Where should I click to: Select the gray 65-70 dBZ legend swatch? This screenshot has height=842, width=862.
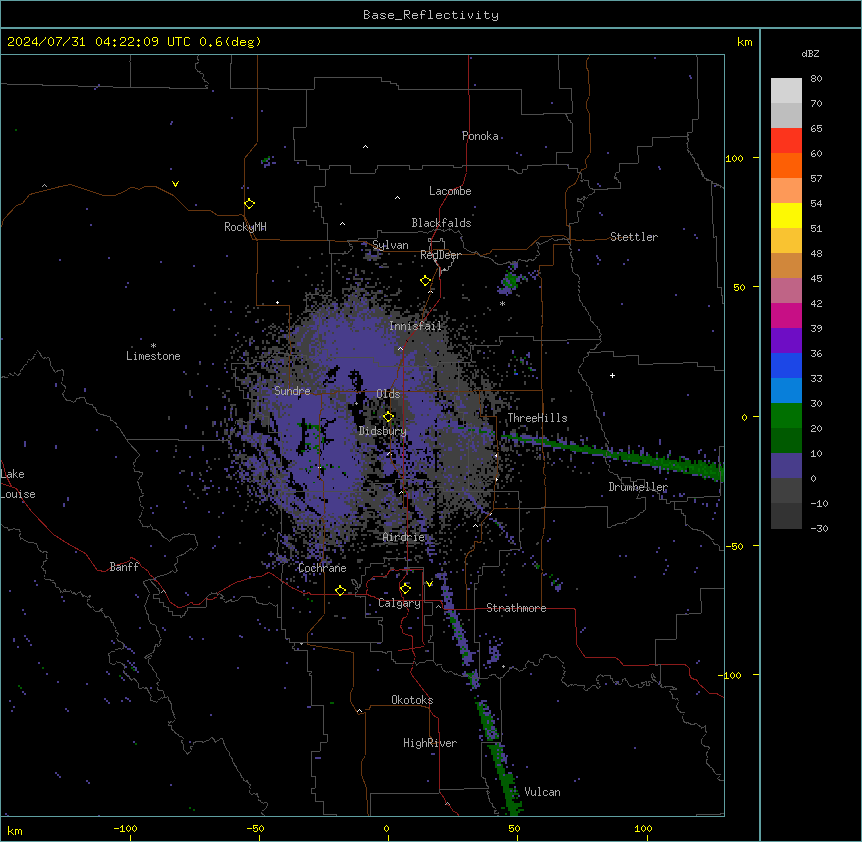point(786,115)
